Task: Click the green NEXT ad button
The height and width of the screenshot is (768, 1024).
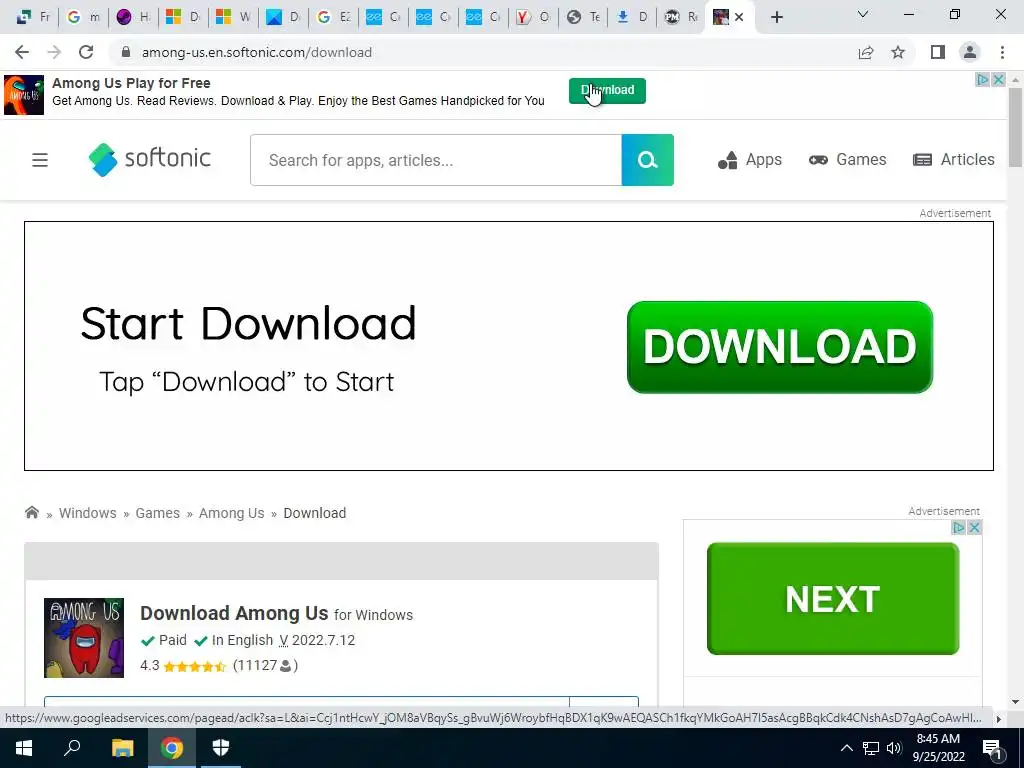Action: (x=833, y=598)
